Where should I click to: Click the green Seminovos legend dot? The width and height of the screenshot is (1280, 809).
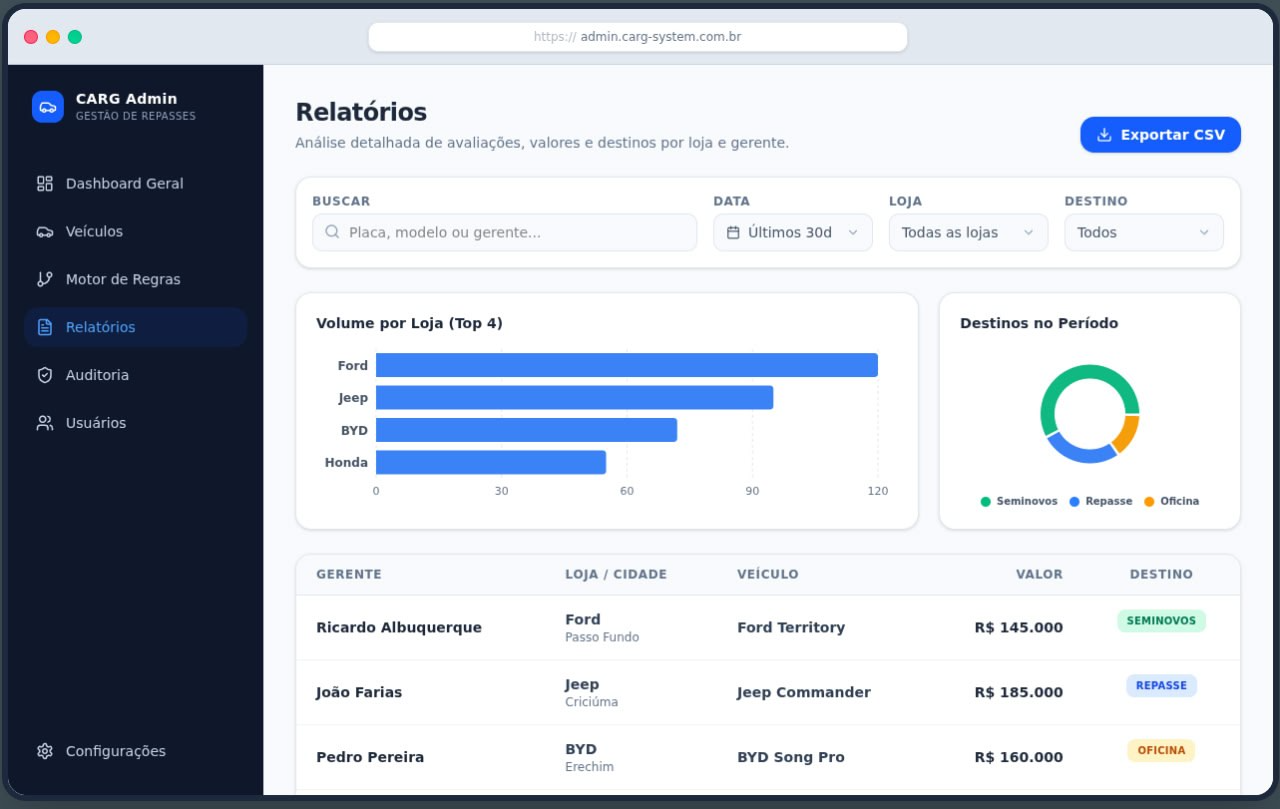pos(985,502)
